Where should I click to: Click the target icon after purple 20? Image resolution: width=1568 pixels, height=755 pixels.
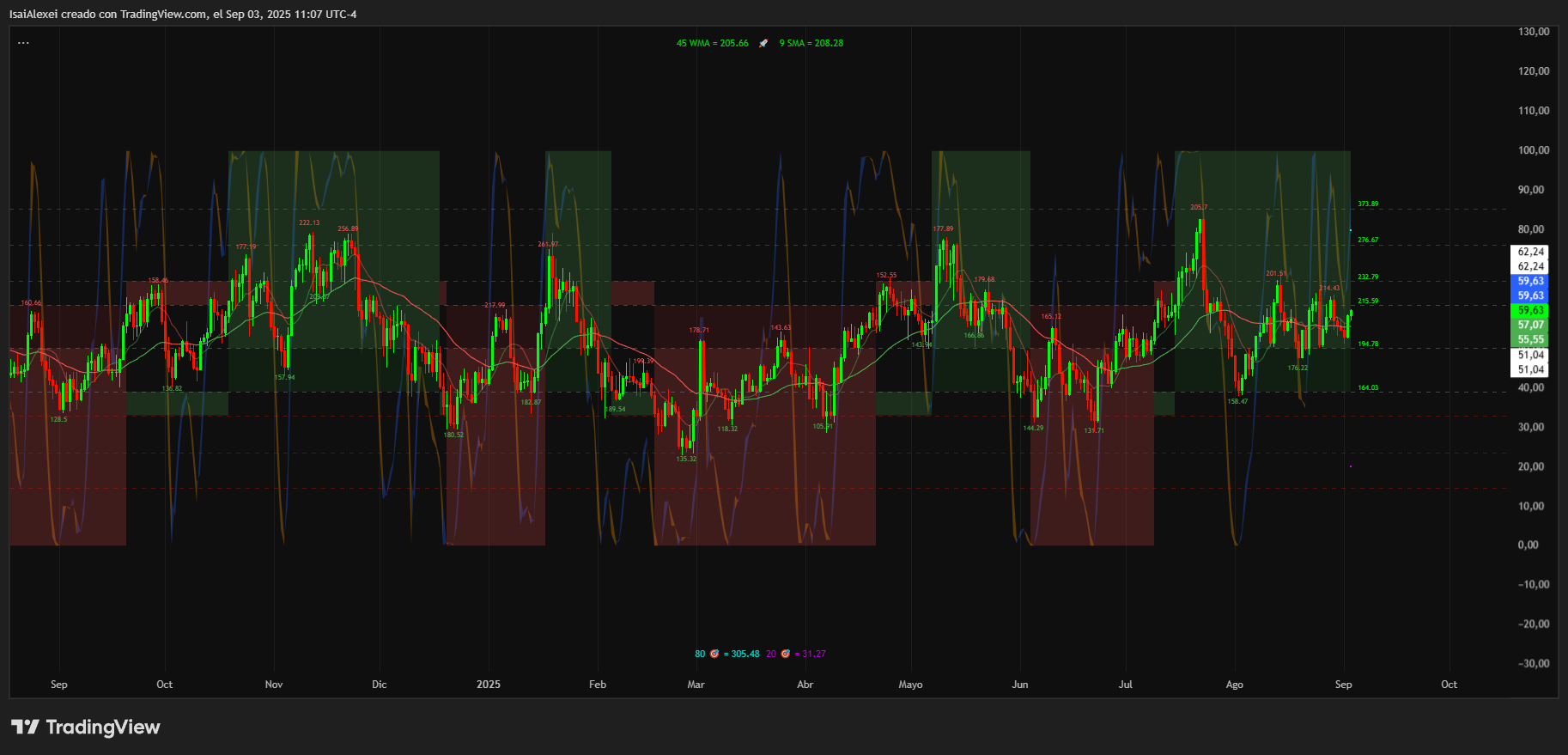coord(785,655)
